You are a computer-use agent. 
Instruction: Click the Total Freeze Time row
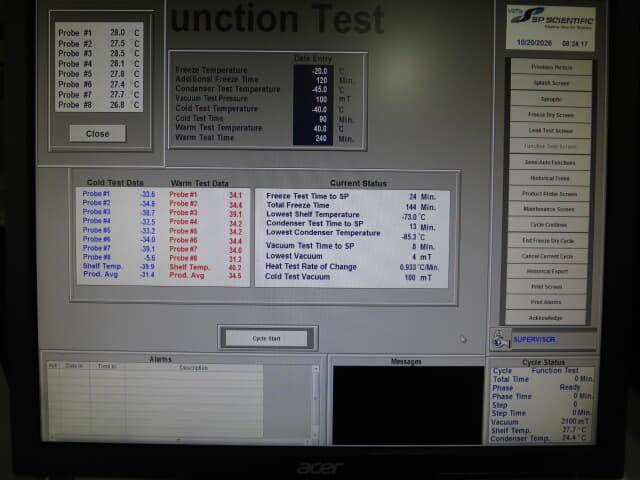351,206
